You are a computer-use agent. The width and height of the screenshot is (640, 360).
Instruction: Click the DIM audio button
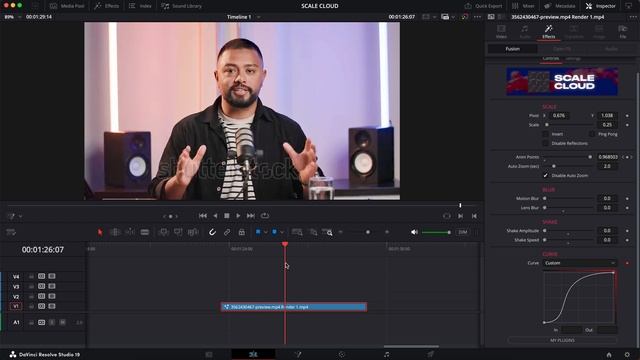pos(462,232)
